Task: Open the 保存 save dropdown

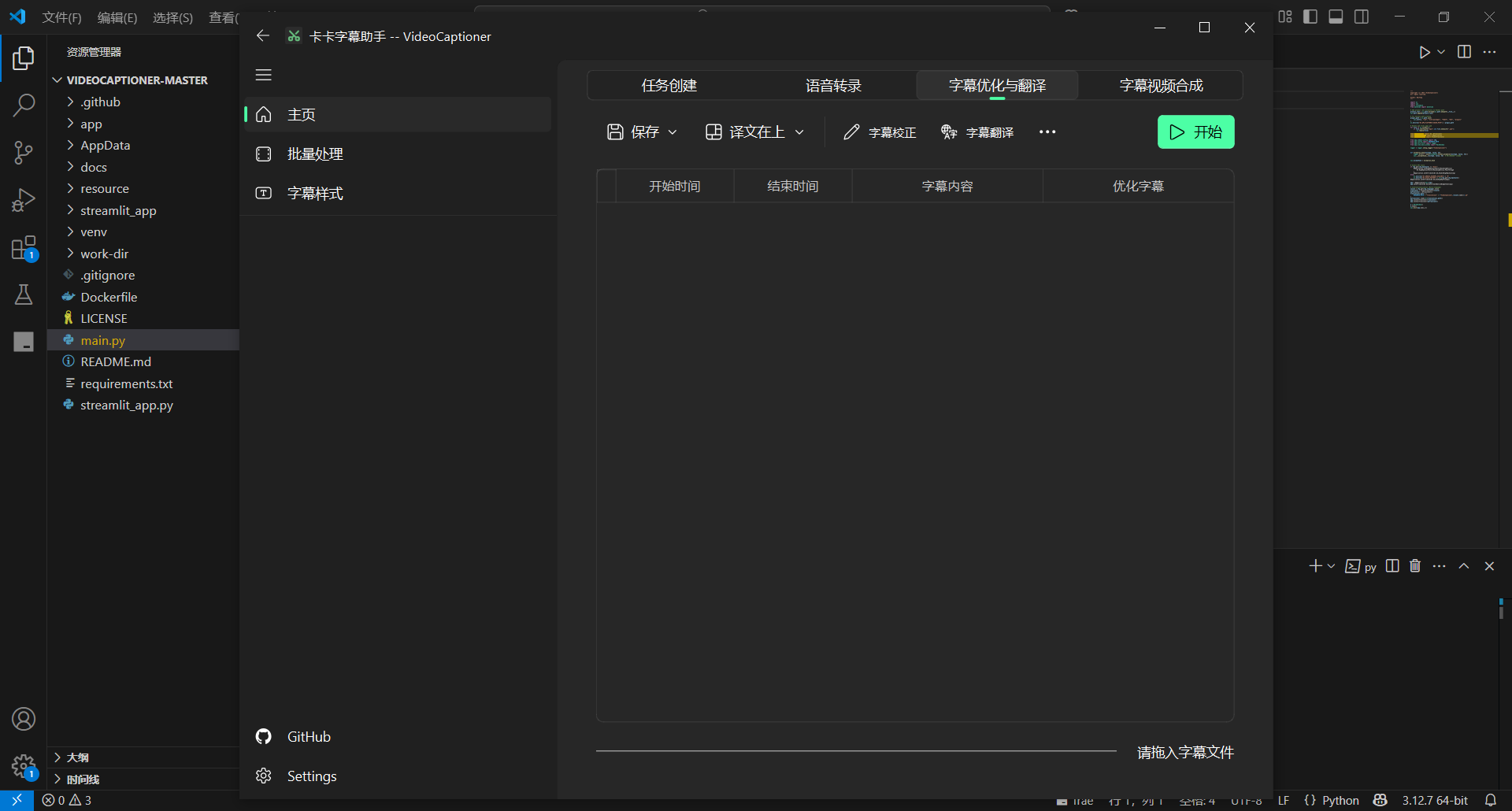Action: (673, 131)
